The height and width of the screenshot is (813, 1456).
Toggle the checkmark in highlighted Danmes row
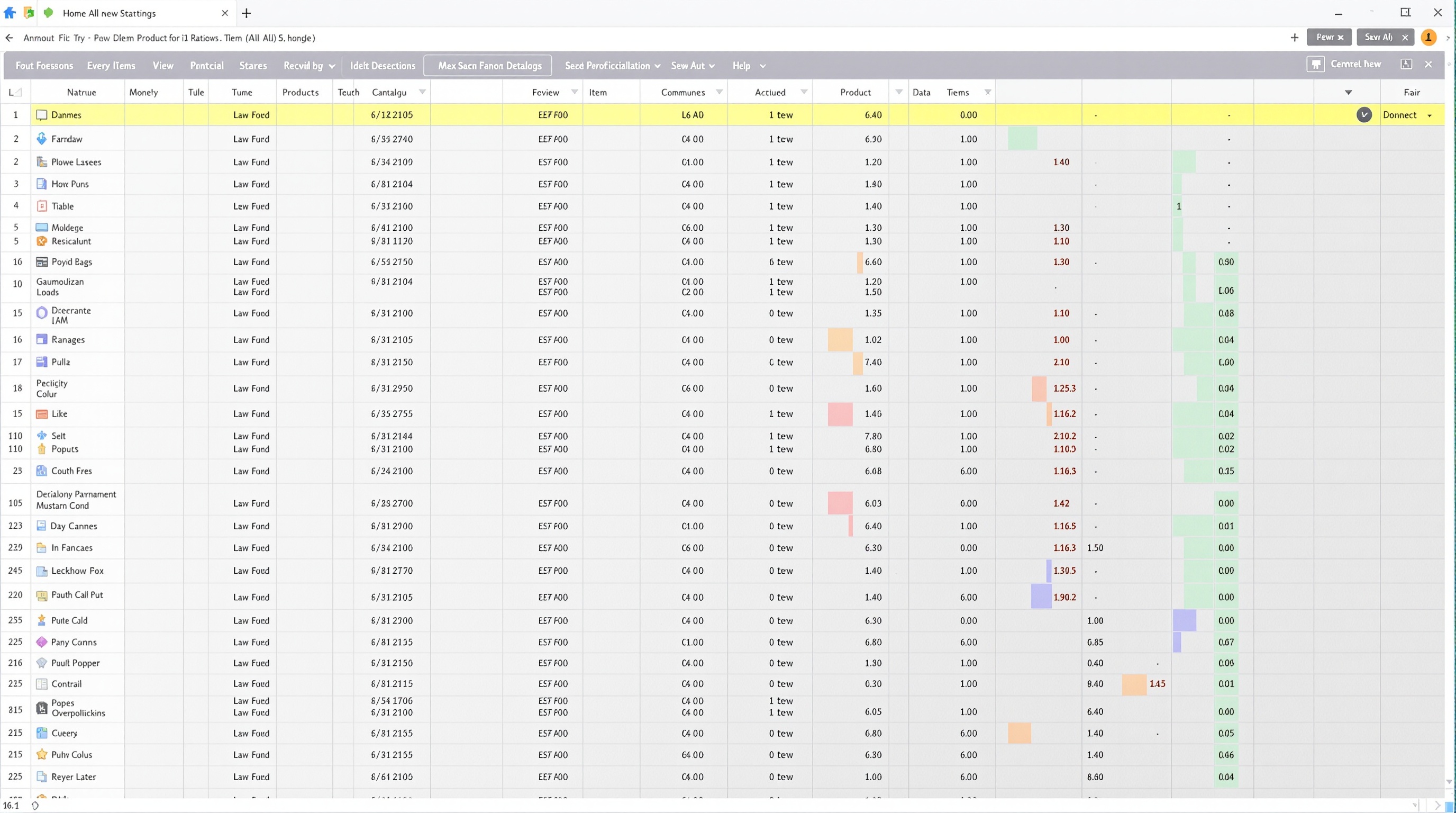[1364, 115]
